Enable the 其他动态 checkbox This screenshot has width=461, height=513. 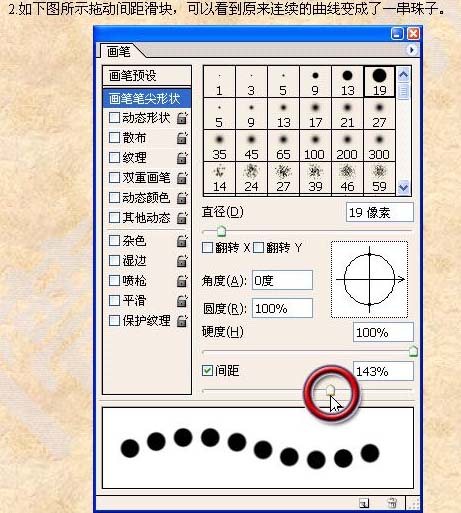point(114,218)
